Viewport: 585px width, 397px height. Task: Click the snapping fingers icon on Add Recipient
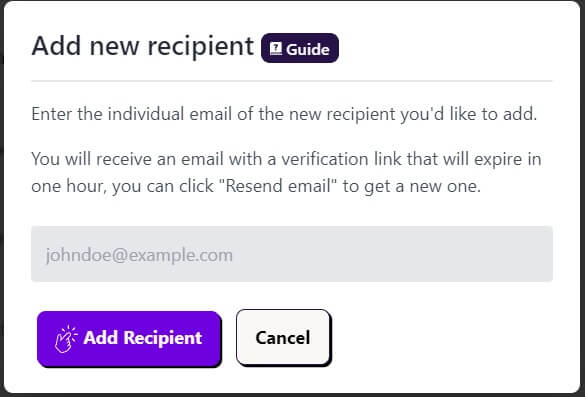pyautogui.click(x=66, y=339)
